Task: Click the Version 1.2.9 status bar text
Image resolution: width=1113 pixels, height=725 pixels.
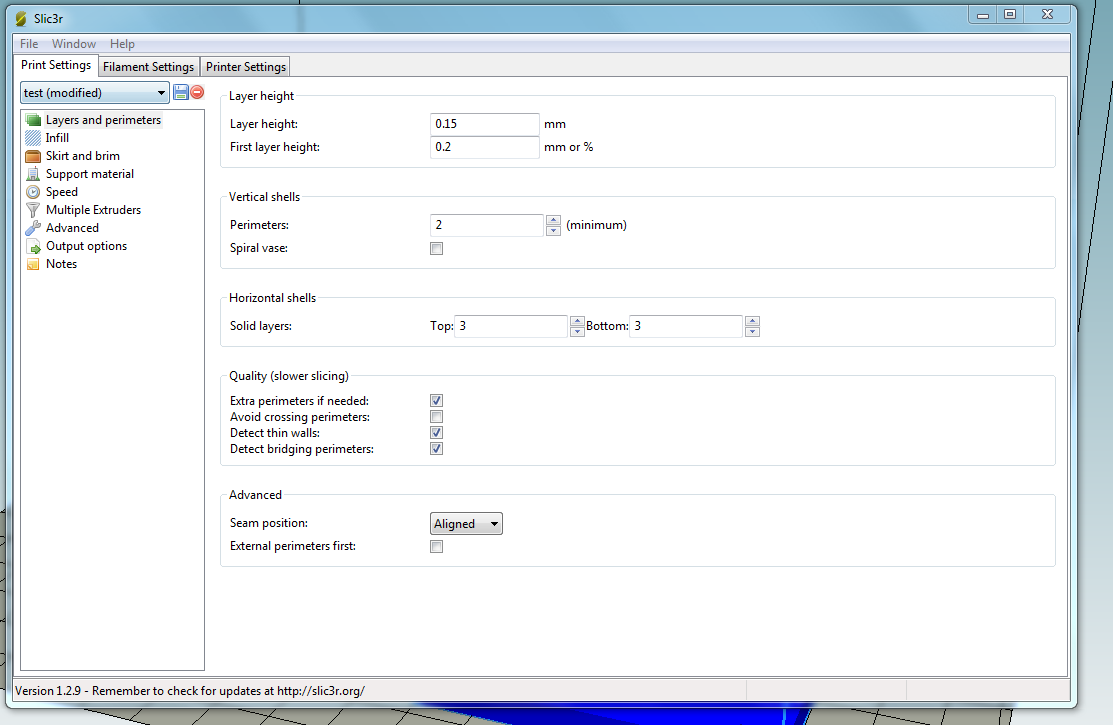Action: (190, 691)
